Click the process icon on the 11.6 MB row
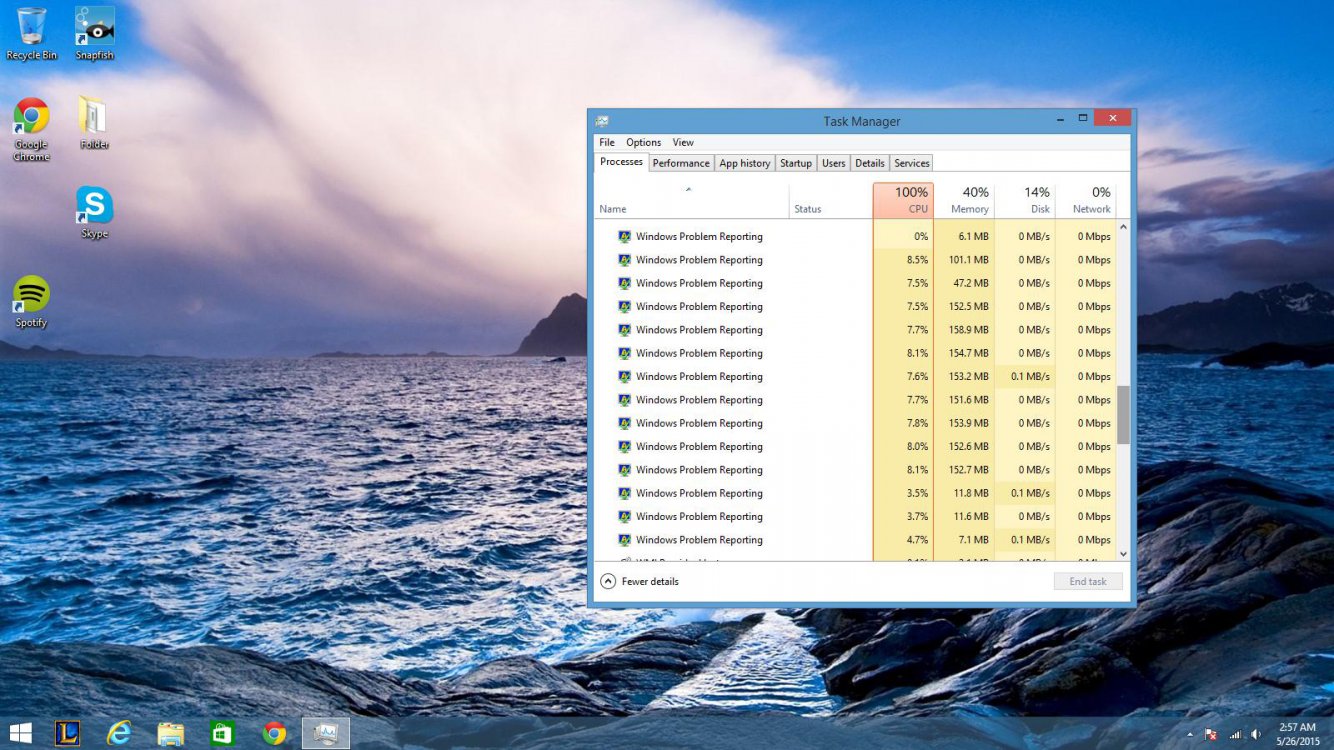Screen dimensions: 1334x750 point(625,517)
